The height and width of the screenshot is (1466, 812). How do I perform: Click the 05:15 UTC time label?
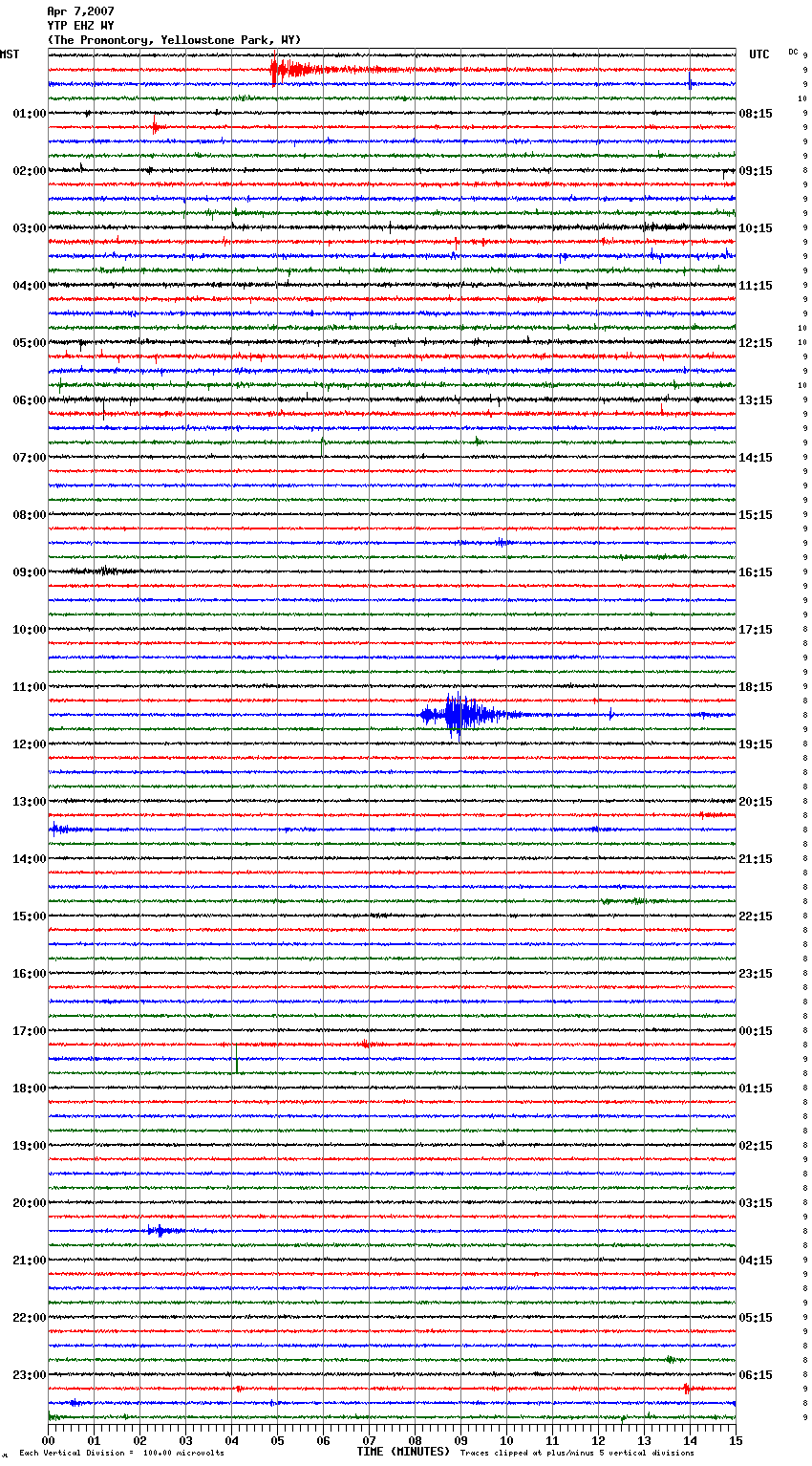(756, 1318)
